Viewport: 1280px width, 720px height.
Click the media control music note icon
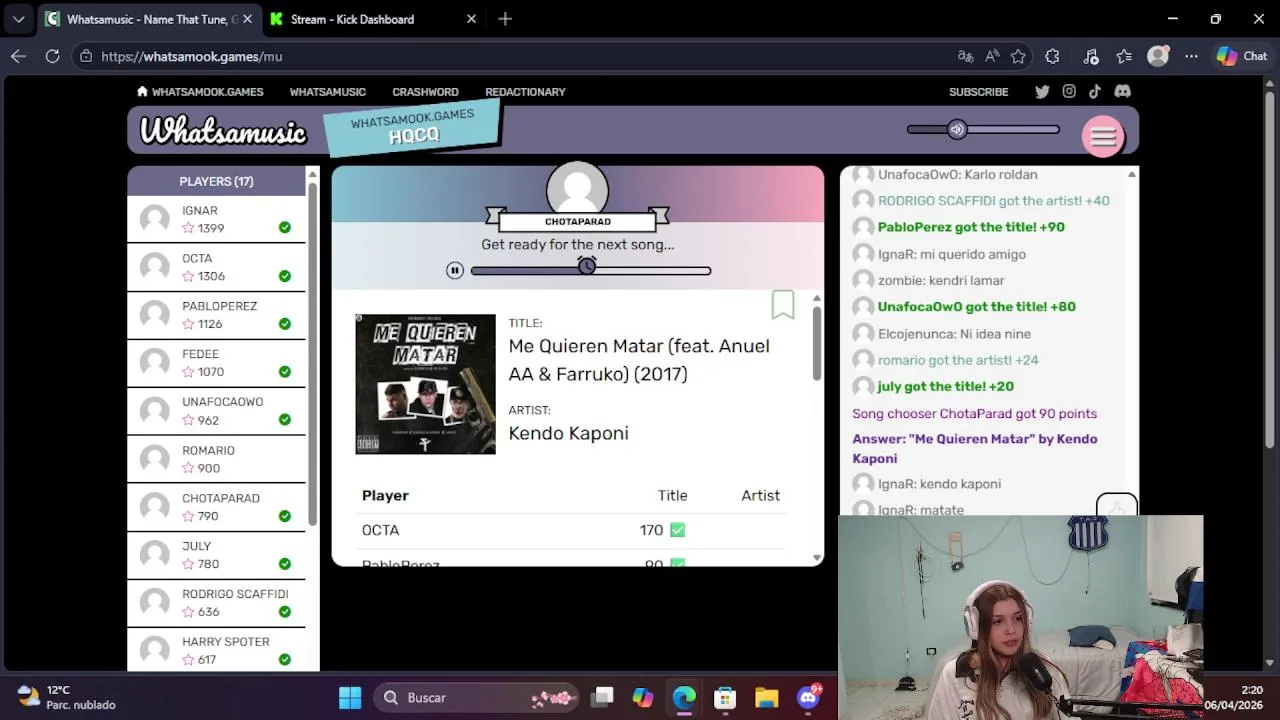tap(1091, 56)
